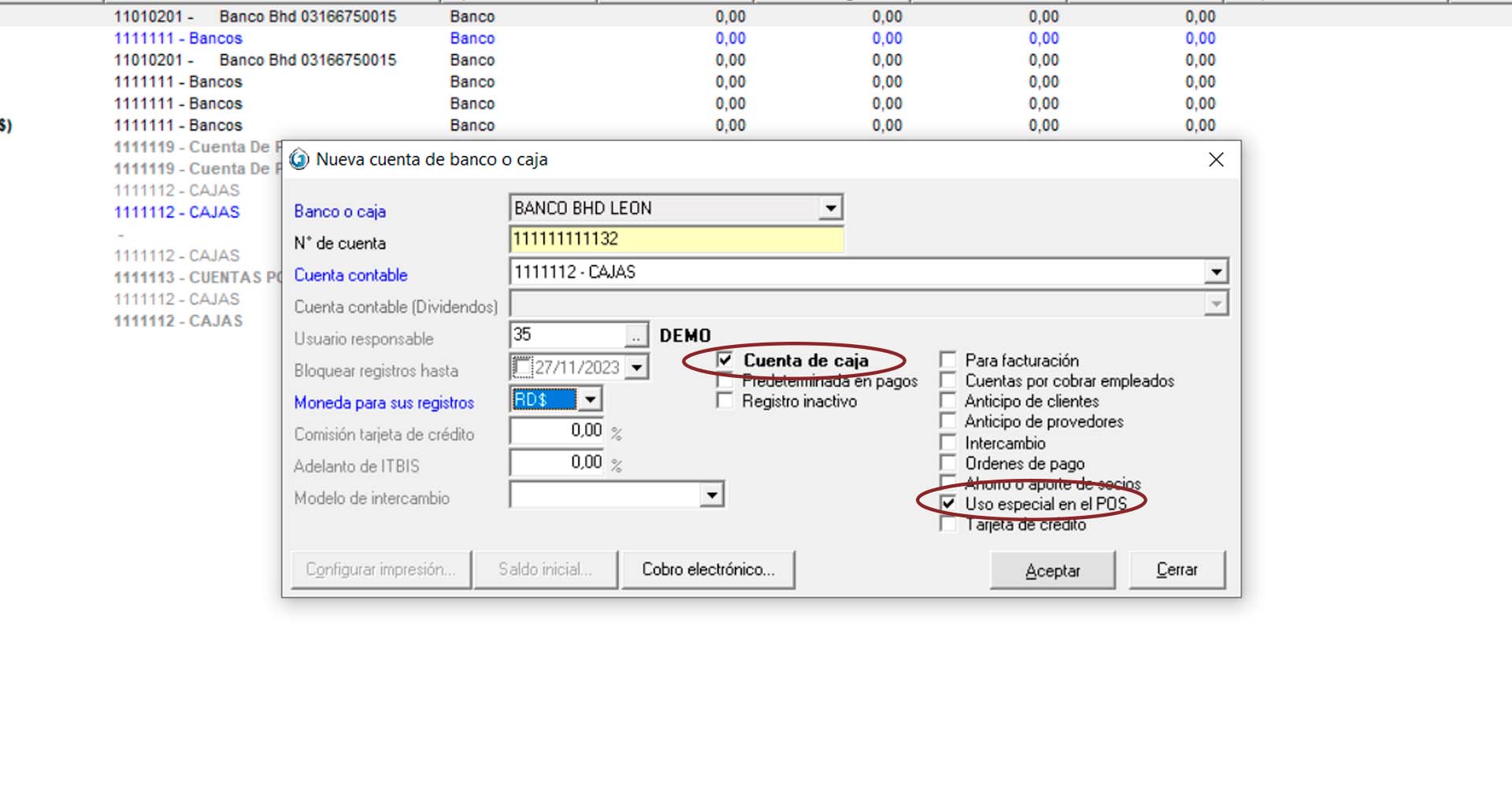Image resolution: width=1512 pixels, height=793 pixels.
Task: Click the N° de cuenta field
Action: pyautogui.click(x=676, y=239)
